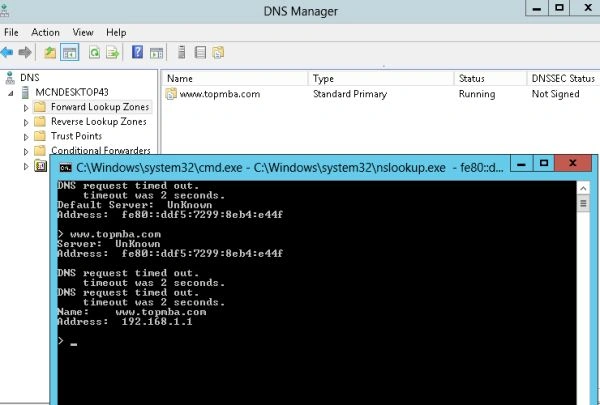Click the Refresh toolbar icon
Image resolution: width=600 pixels, height=405 pixels.
94,52
